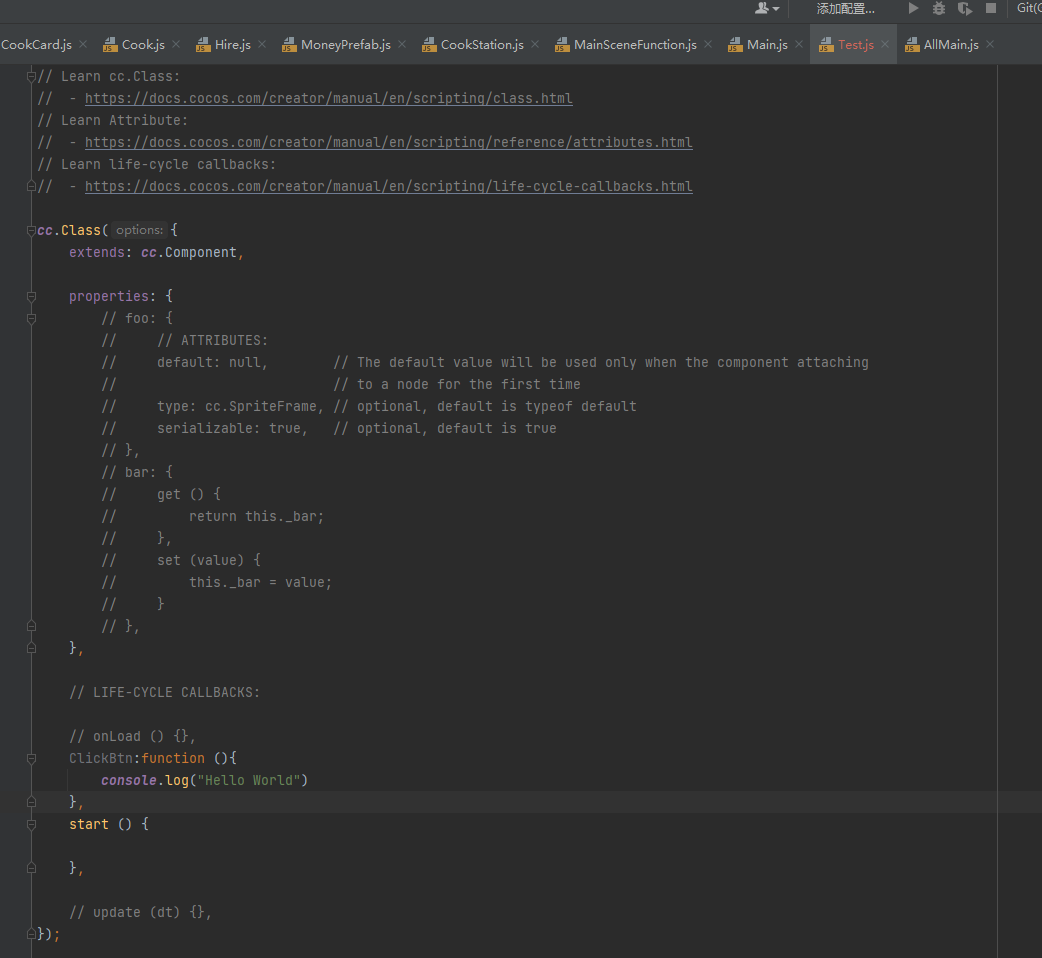
Task: Click the Debug bug icon
Action: tap(939, 8)
